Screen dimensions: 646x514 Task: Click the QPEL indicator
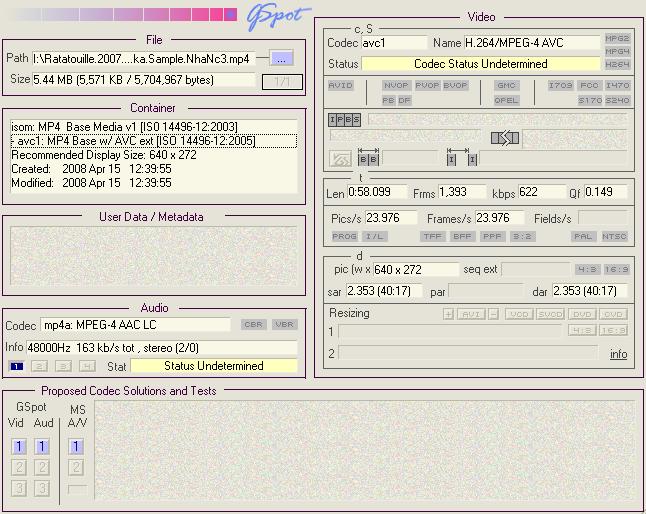[x=506, y=100]
